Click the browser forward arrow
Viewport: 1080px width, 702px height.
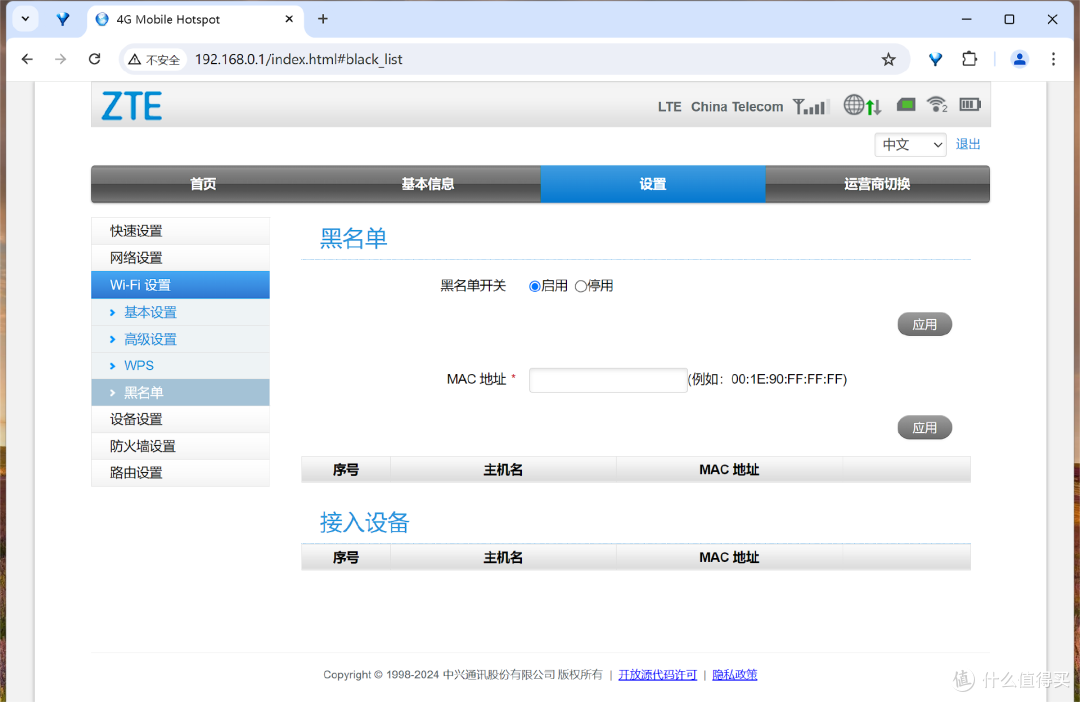pos(61,59)
